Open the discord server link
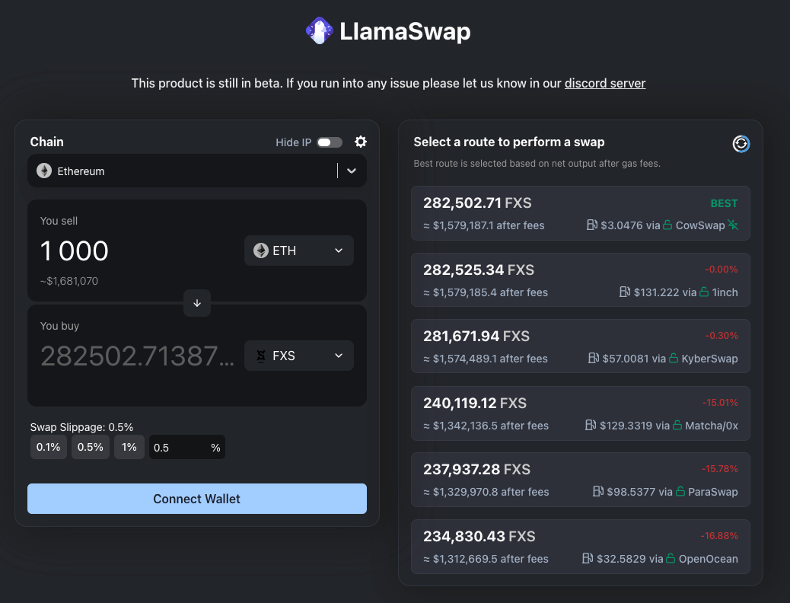The image size is (790, 604). (604, 83)
